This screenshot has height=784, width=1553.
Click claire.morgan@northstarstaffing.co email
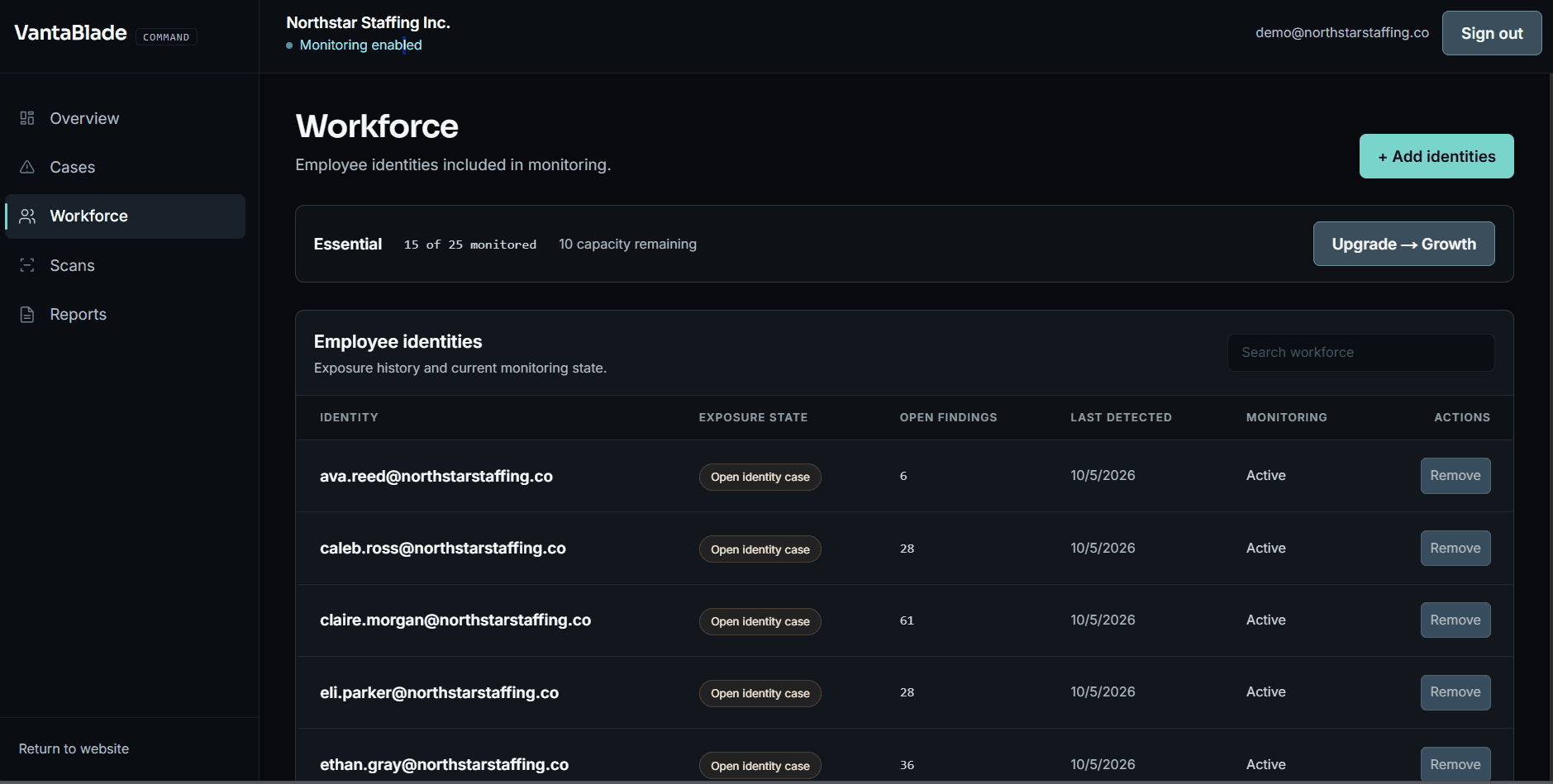tap(455, 620)
